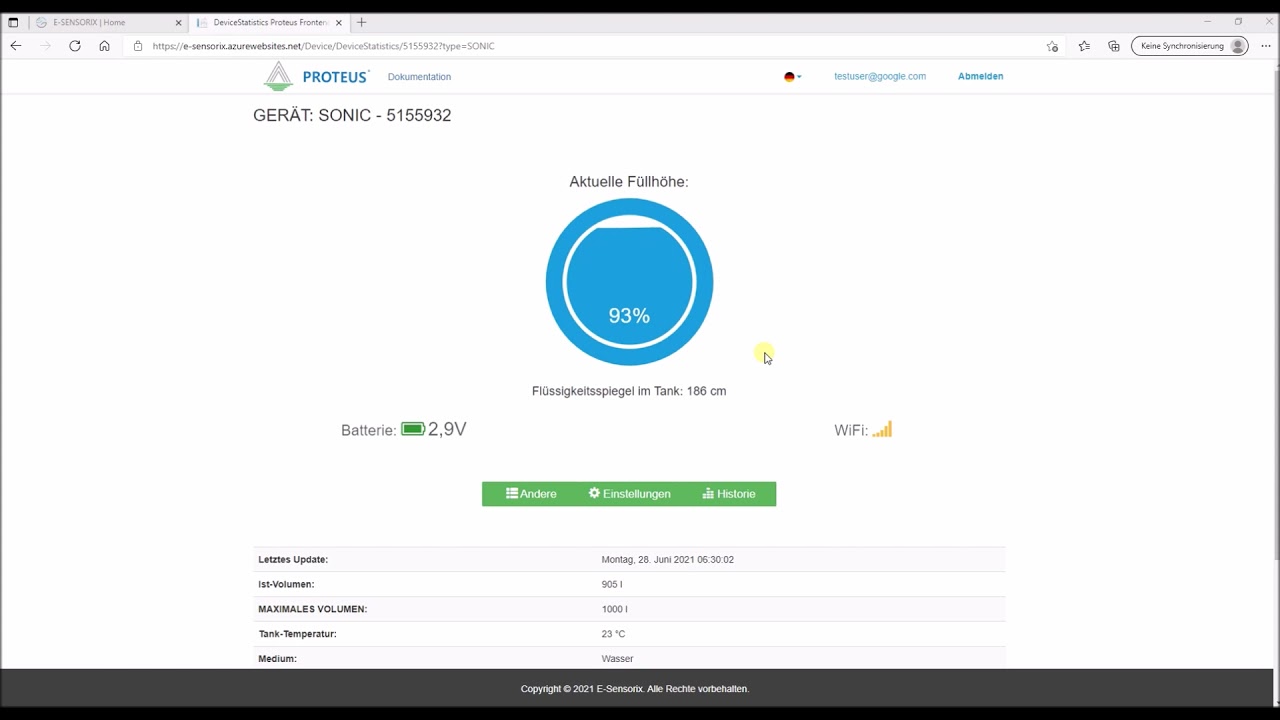Click the maximales Volumen value 1000 l
This screenshot has width=1280, height=720.
(x=614, y=609)
